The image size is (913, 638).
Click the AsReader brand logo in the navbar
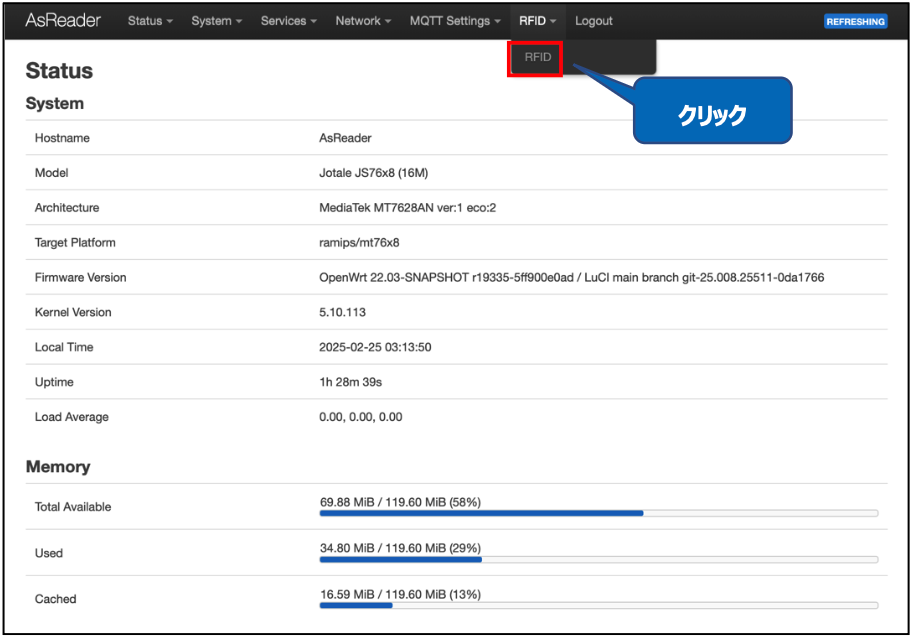coord(63,21)
